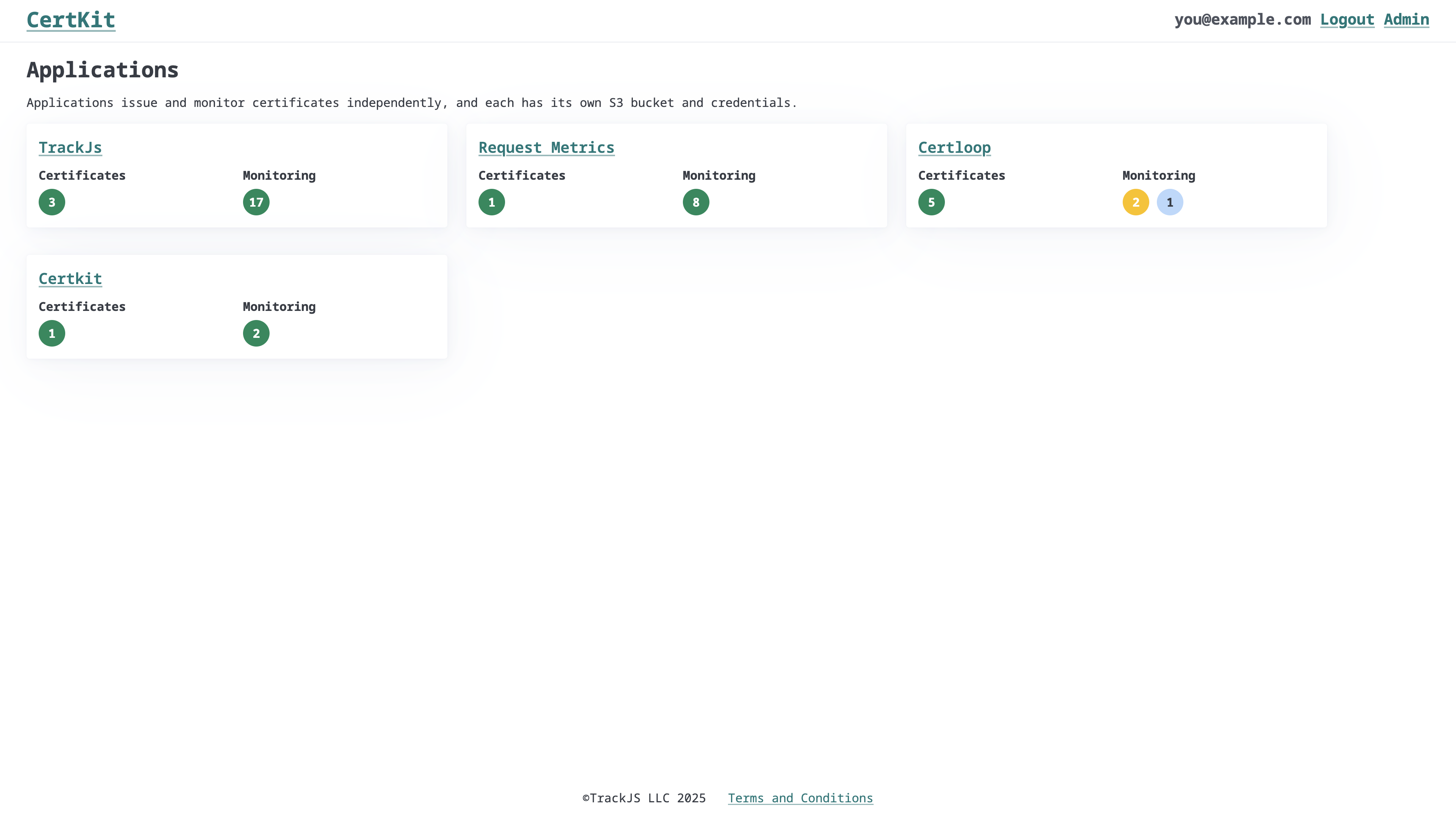Click the Applications page heading
The height and width of the screenshot is (819, 1456).
pyautogui.click(x=102, y=70)
